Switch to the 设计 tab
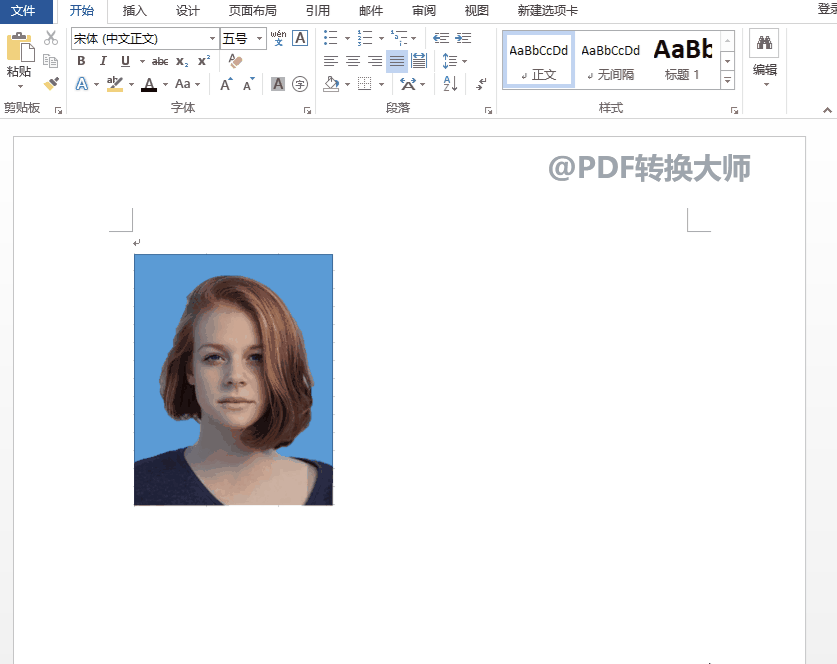The width and height of the screenshot is (837, 664). pos(187,11)
